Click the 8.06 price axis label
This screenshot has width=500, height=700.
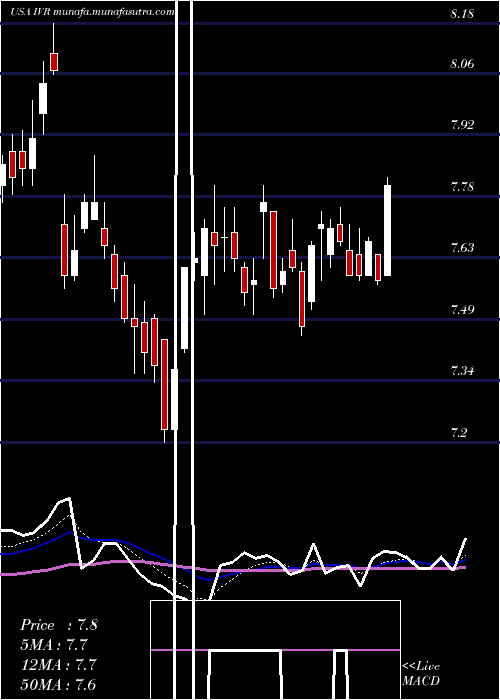coord(462,64)
